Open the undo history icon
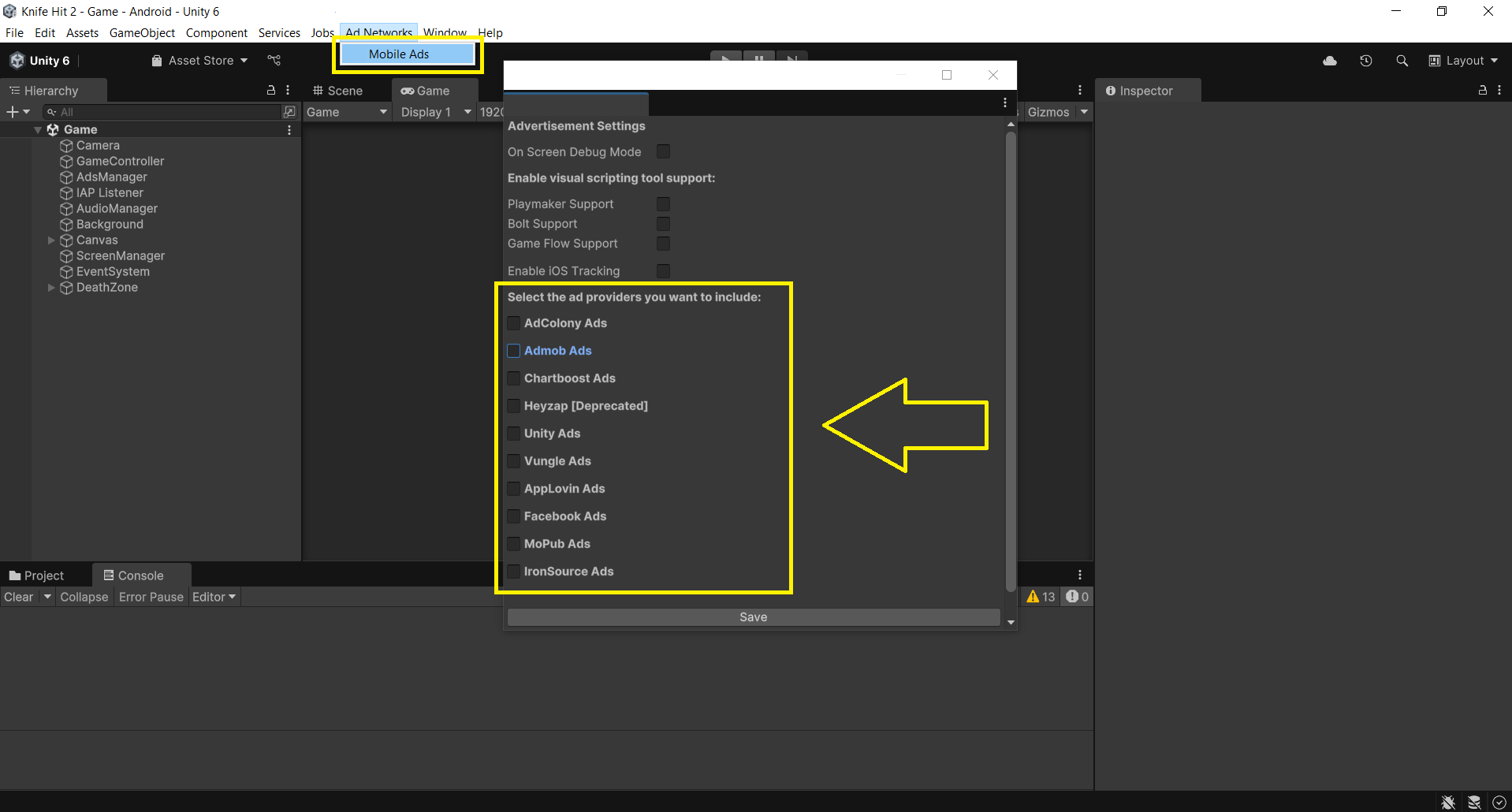The width and height of the screenshot is (1512, 812). (1366, 61)
